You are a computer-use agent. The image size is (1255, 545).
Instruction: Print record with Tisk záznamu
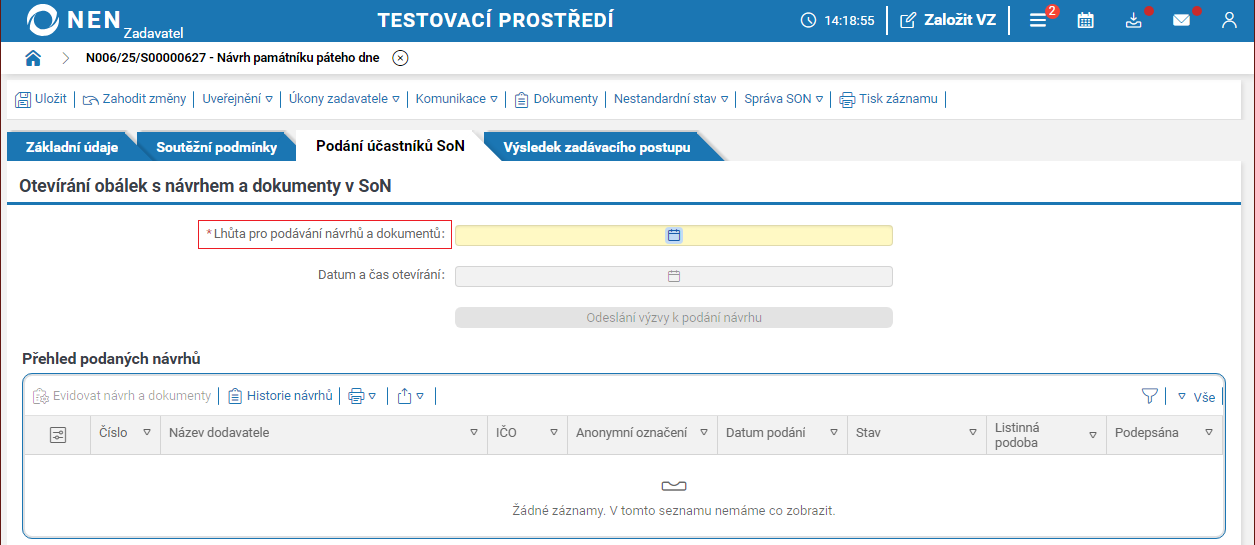click(888, 99)
